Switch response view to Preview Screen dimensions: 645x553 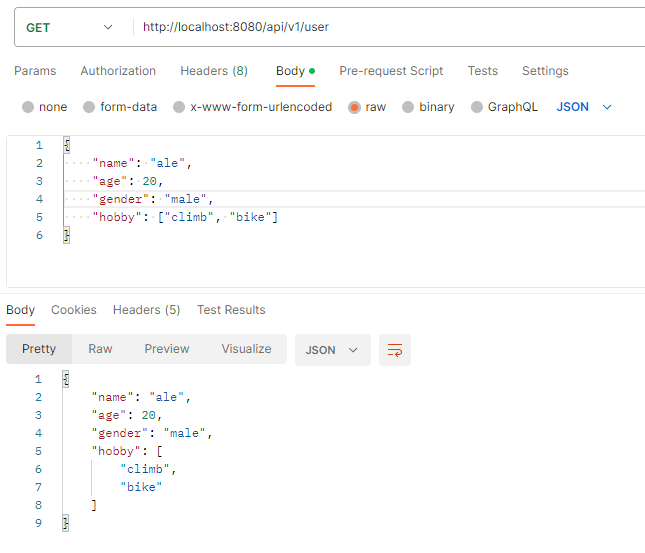167,349
